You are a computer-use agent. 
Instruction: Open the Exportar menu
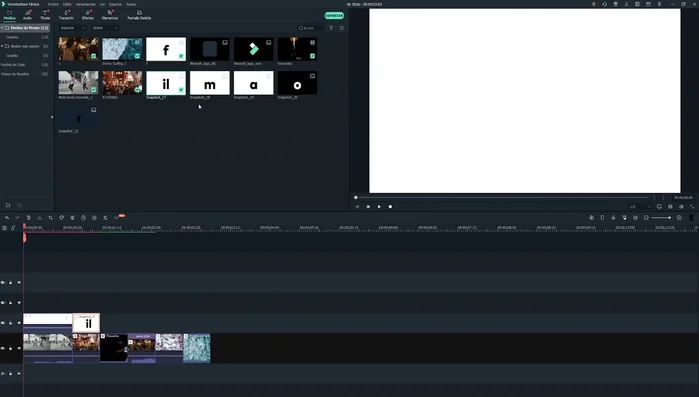pos(115,4)
